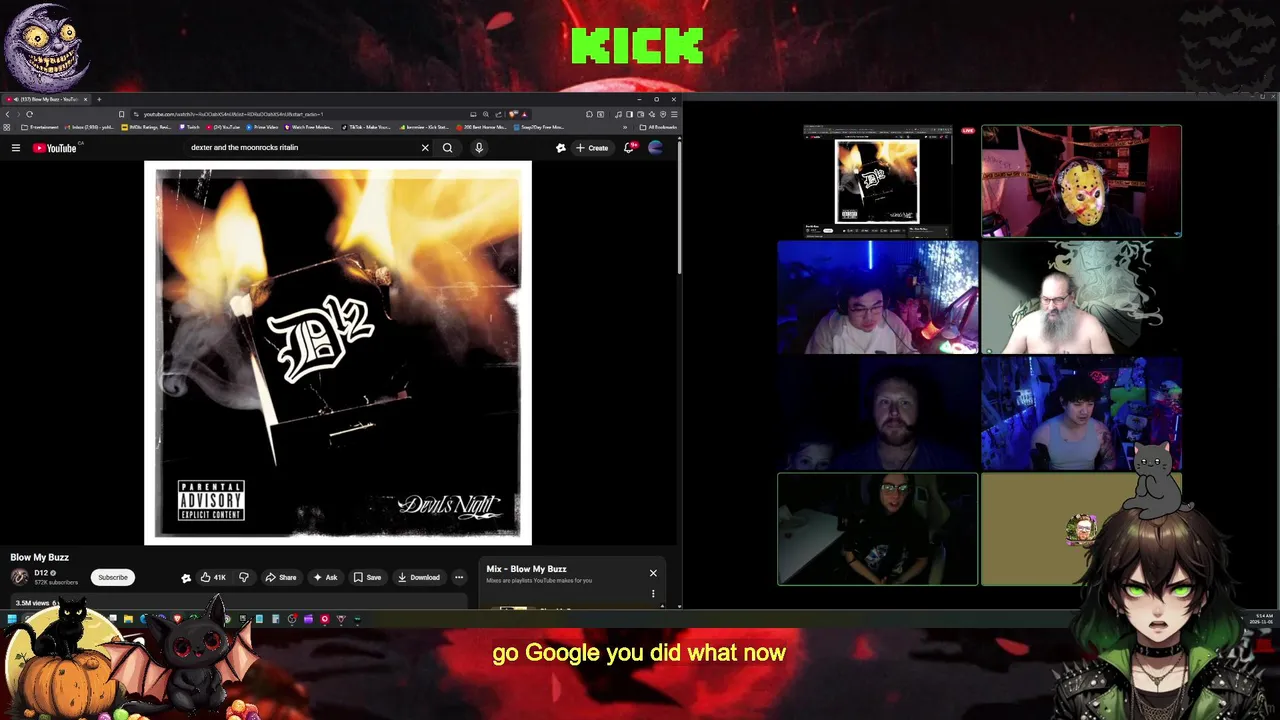The height and width of the screenshot is (720, 1280).
Task: Click the gem icon left of like button
Action: (186, 577)
